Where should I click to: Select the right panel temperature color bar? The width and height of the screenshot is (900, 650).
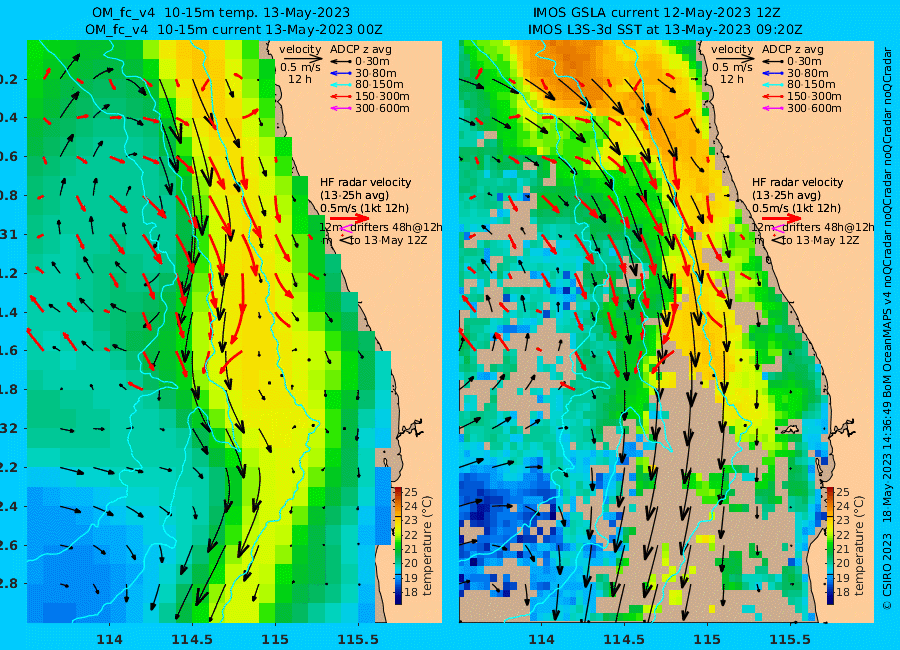pyautogui.click(x=830, y=546)
